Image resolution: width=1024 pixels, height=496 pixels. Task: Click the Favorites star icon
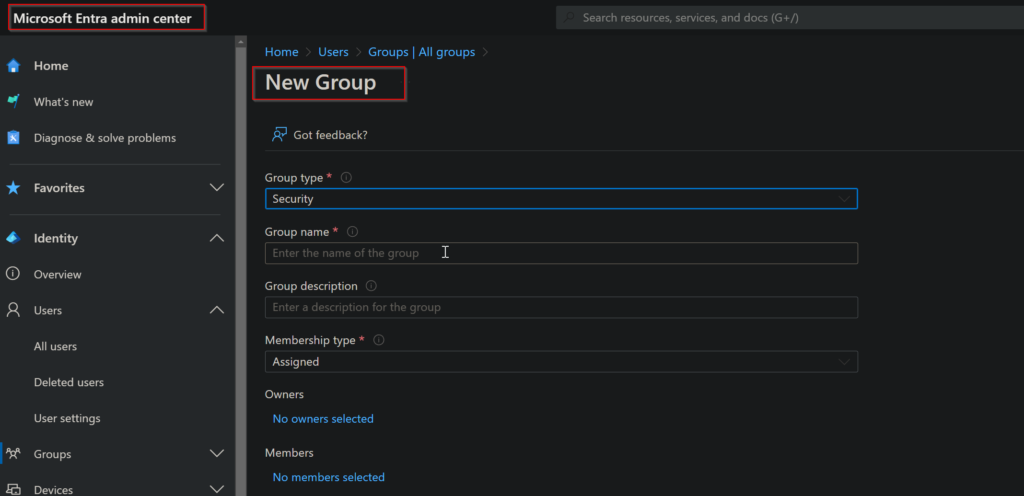pyautogui.click(x=13, y=188)
